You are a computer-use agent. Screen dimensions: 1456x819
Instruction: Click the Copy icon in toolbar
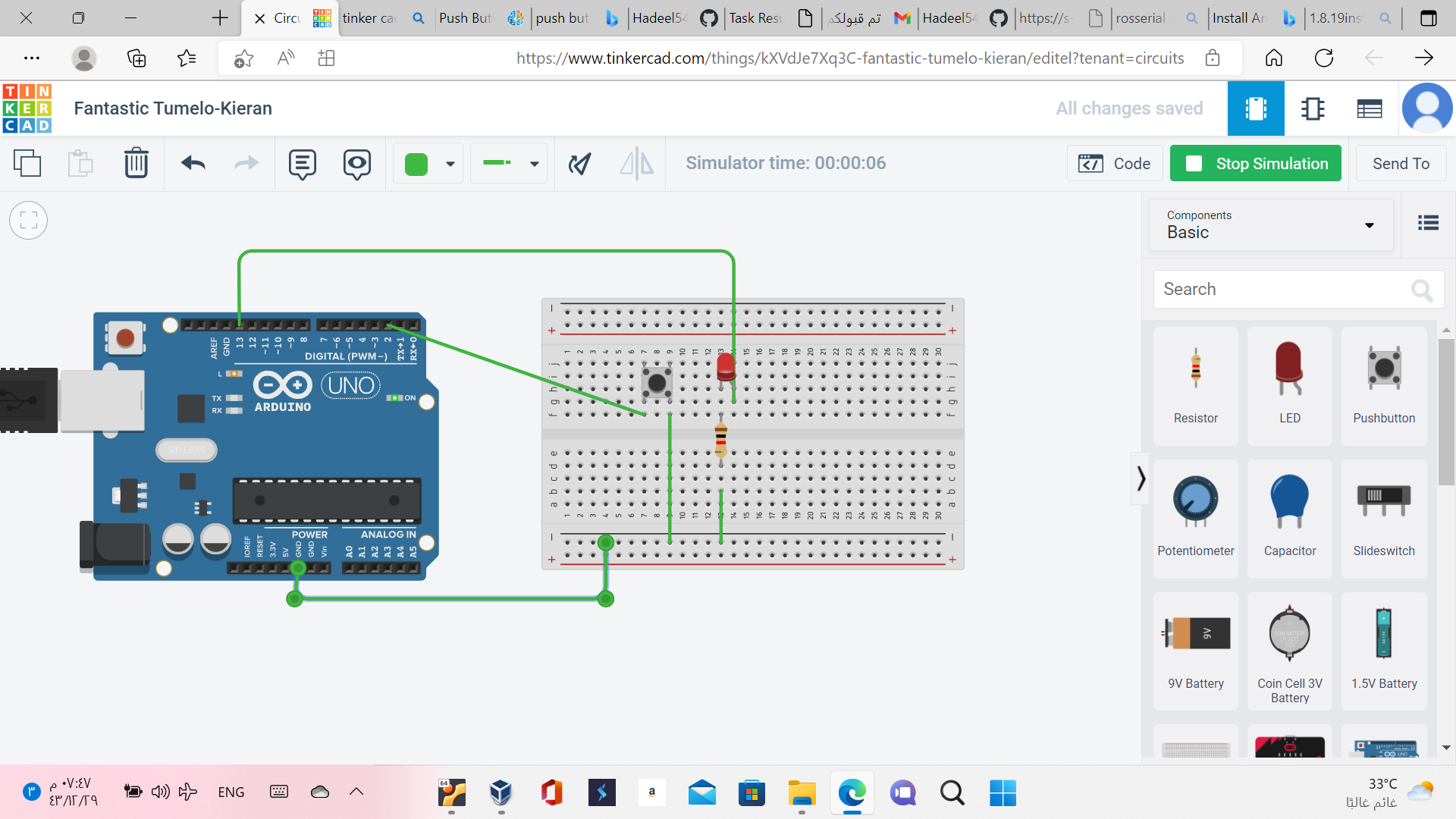[x=27, y=163]
